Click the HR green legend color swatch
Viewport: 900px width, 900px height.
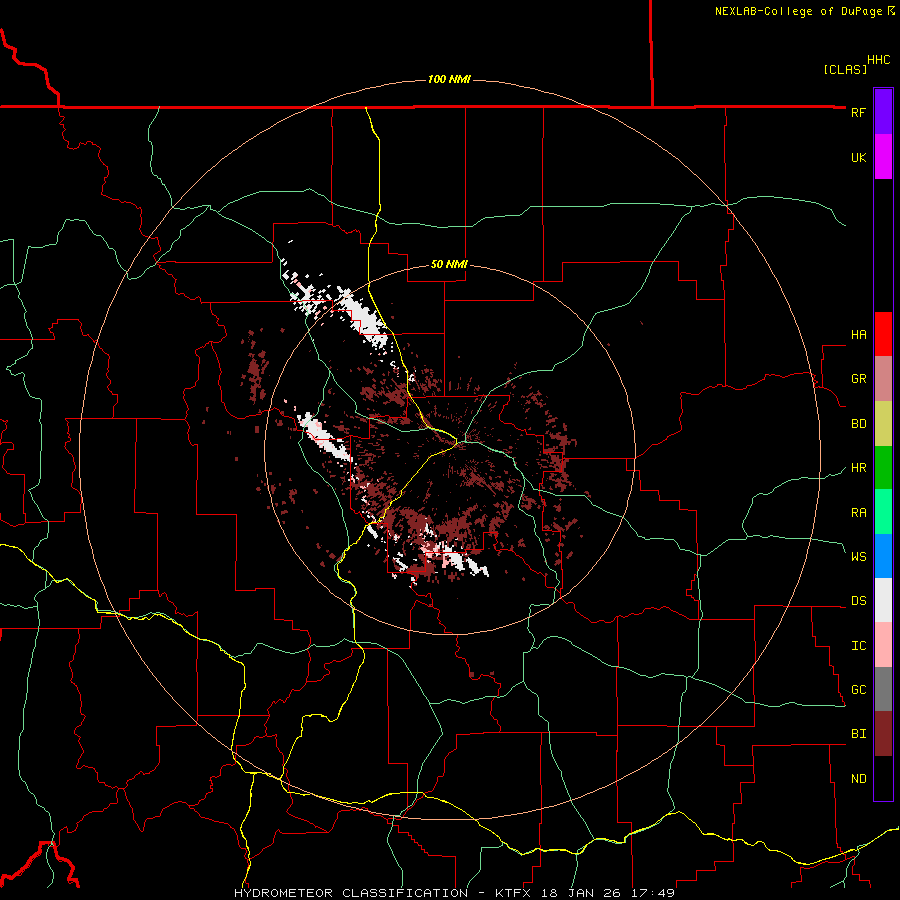tap(883, 468)
